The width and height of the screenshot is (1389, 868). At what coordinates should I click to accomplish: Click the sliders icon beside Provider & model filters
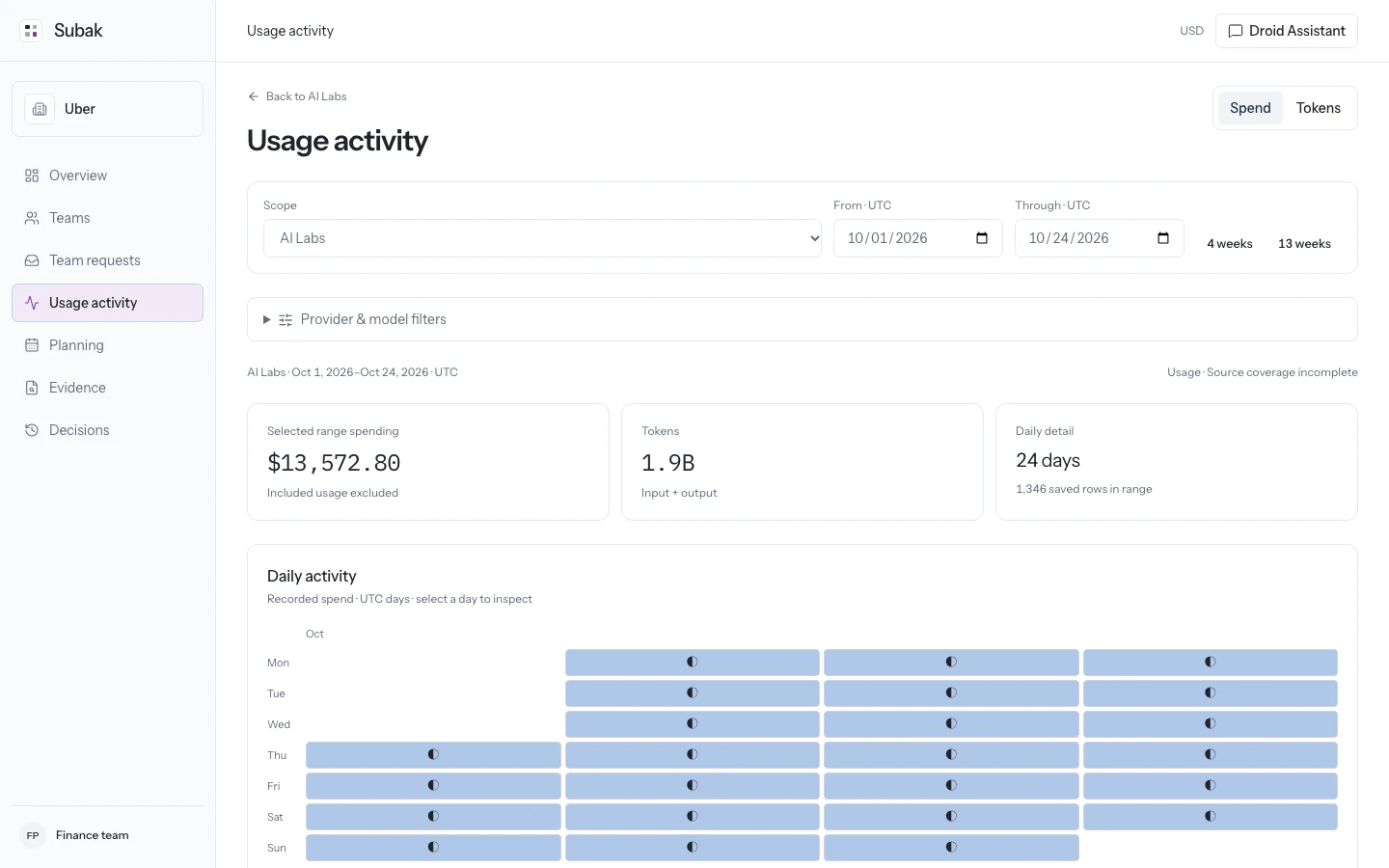tap(286, 320)
